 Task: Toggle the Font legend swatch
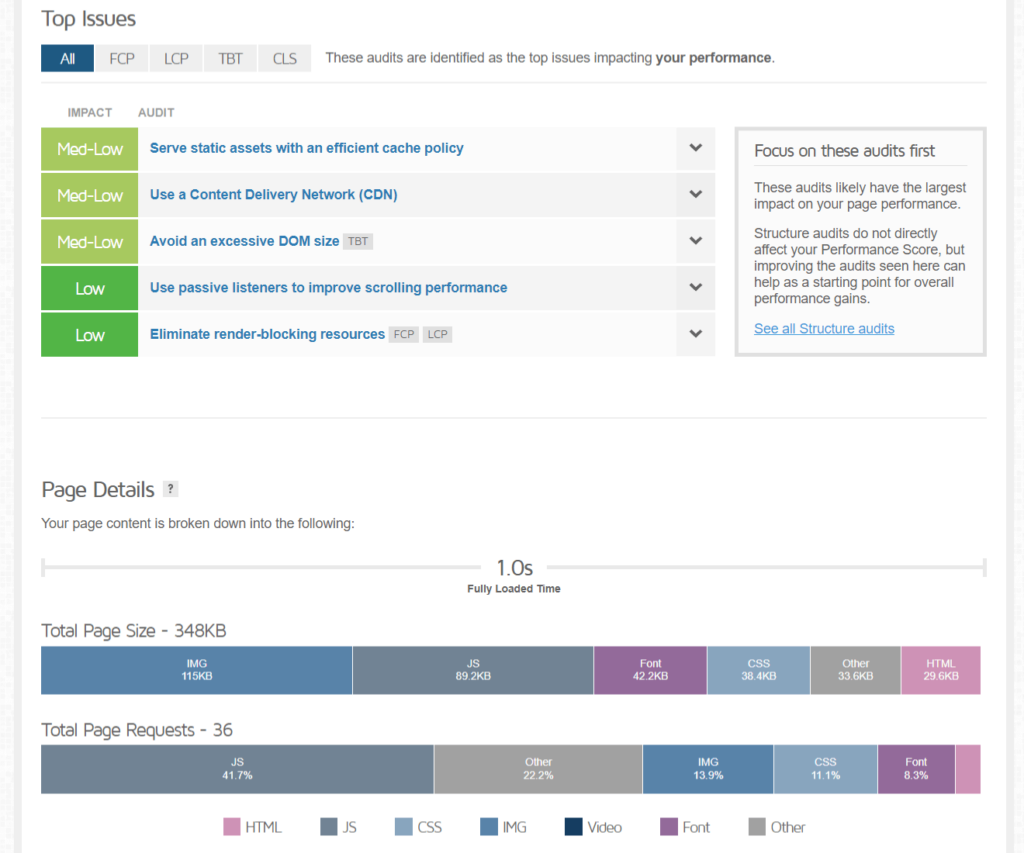669,827
